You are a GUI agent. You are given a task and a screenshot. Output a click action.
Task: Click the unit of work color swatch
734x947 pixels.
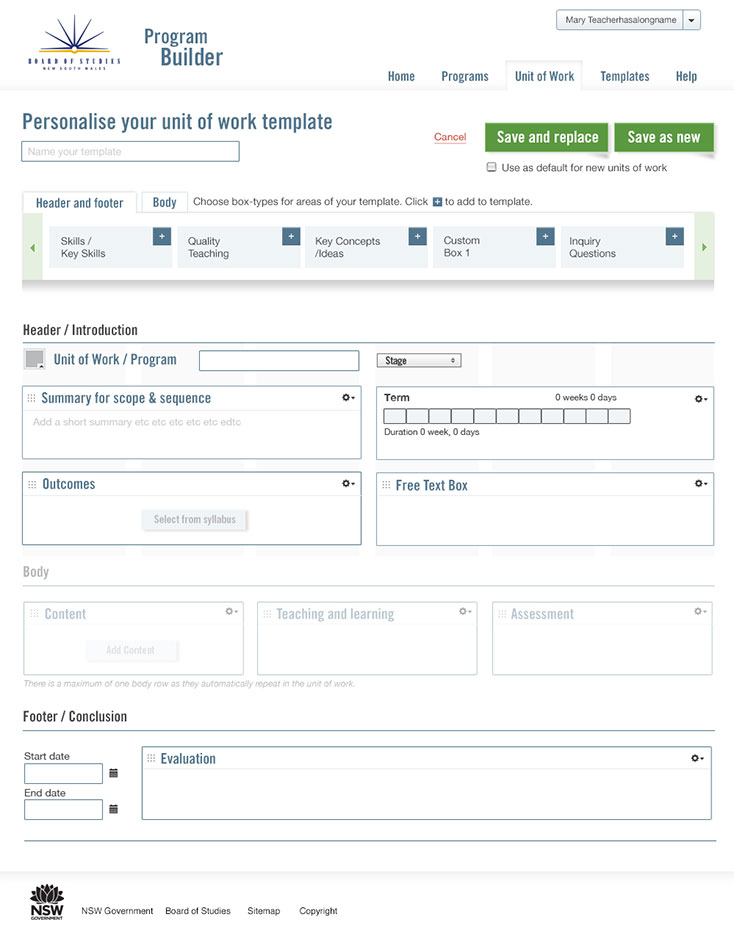click(35, 359)
